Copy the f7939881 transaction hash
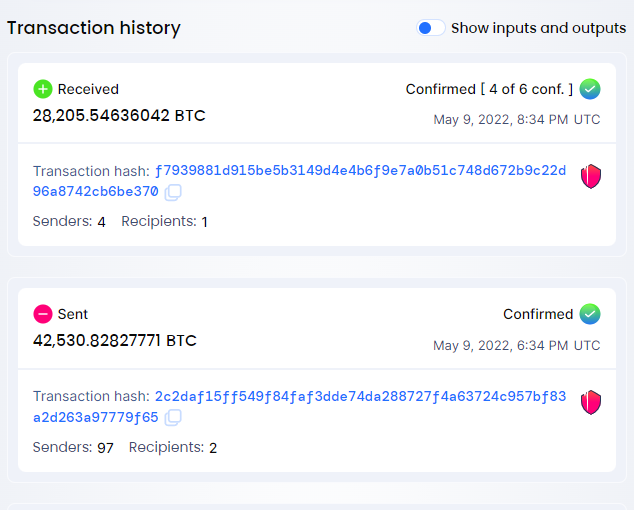 coord(173,193)
